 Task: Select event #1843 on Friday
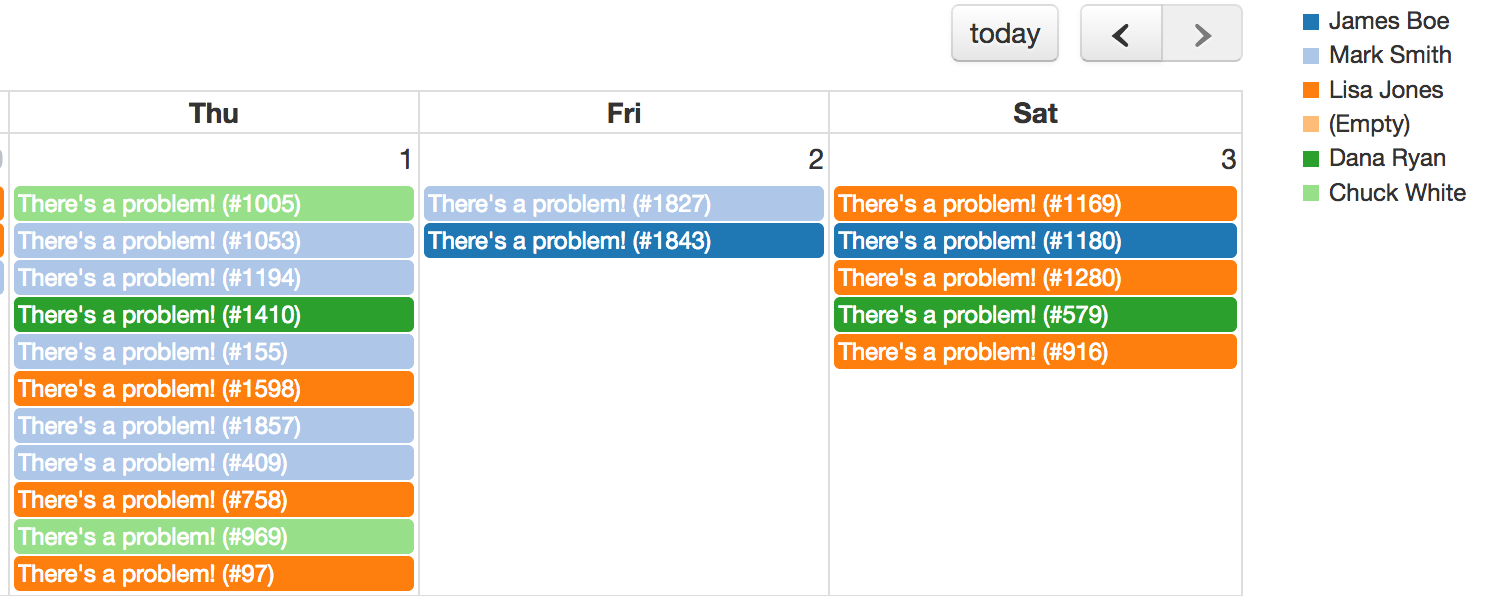pyautogui.click(x=623, y=240)
